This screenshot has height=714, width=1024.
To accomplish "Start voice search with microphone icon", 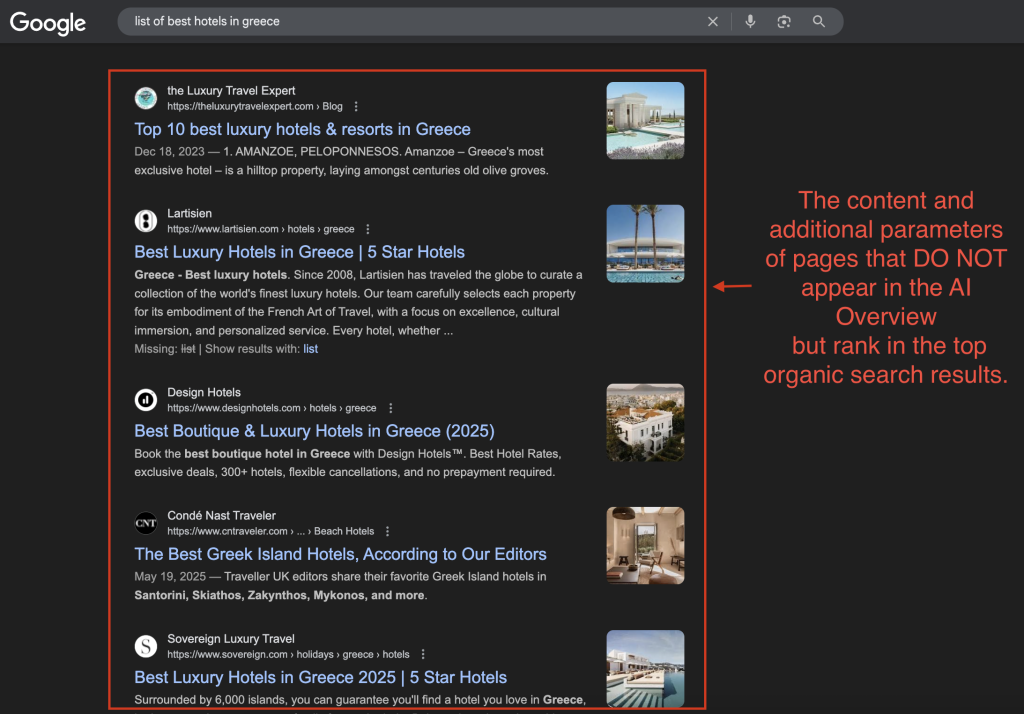I will tap(750, 22).
